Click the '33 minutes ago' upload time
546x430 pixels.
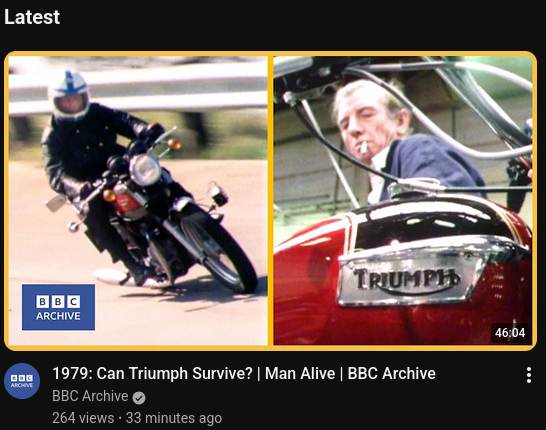(x=174, y=418)
